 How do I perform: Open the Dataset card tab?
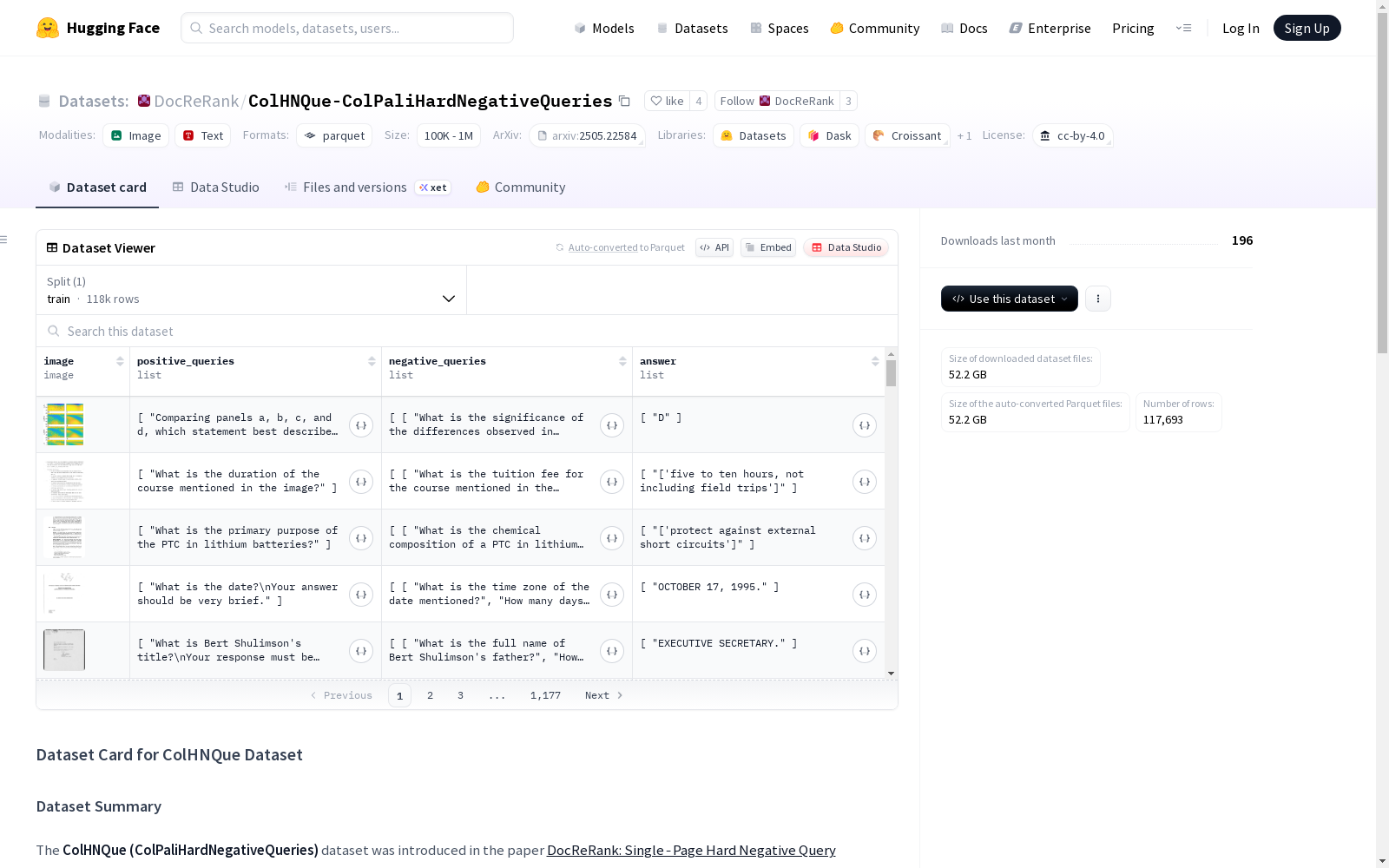click(97, 187)
